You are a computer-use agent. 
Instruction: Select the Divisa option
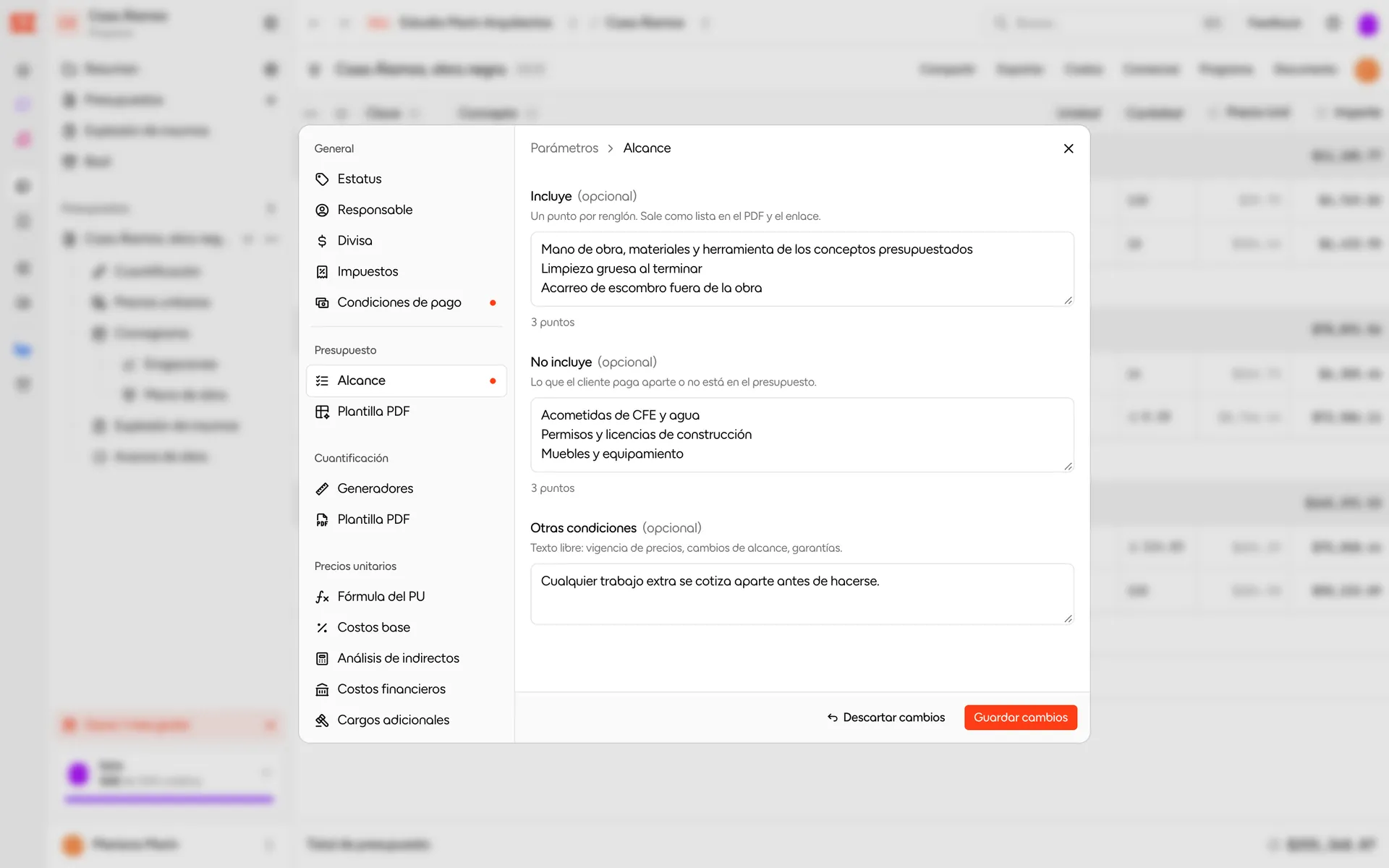(406, 241)
